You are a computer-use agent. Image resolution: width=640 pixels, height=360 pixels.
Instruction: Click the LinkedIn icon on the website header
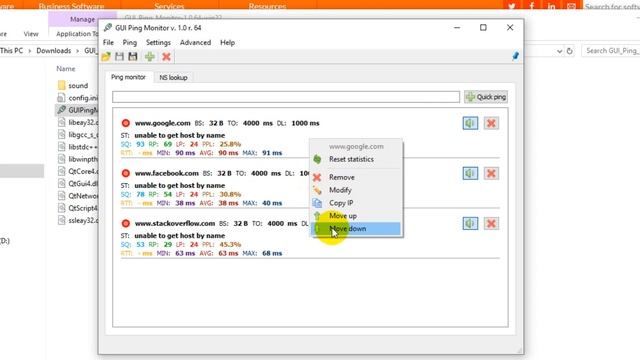[551, 6]
